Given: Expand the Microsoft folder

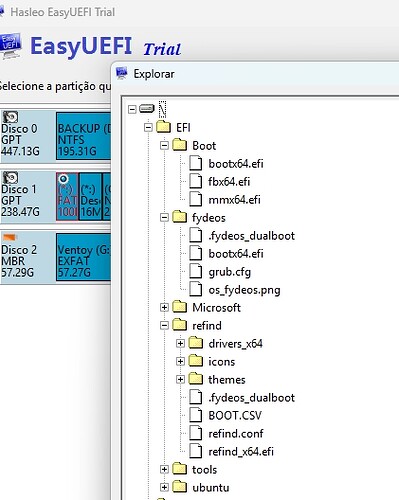Looking at the screenshot, I should [x=164, y=307].
